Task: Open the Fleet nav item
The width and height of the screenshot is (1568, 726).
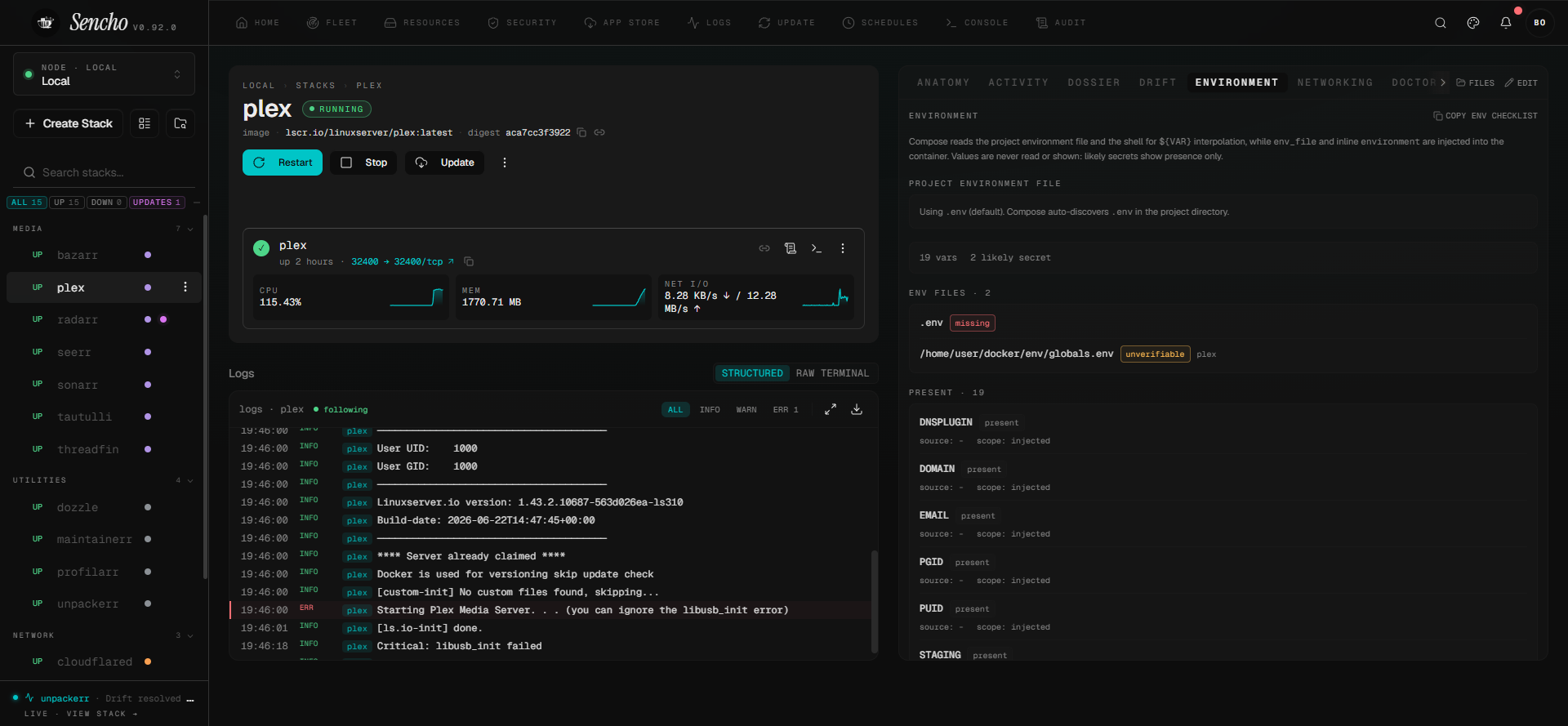Action: click(x=332, y=23)
